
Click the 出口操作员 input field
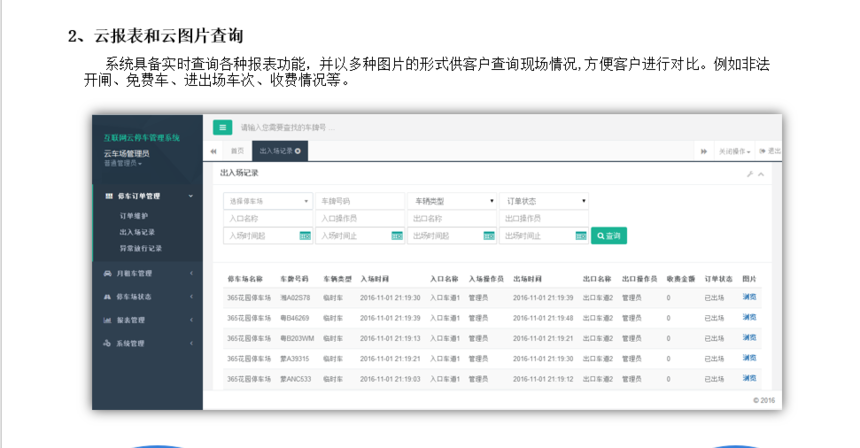(544, 218)
